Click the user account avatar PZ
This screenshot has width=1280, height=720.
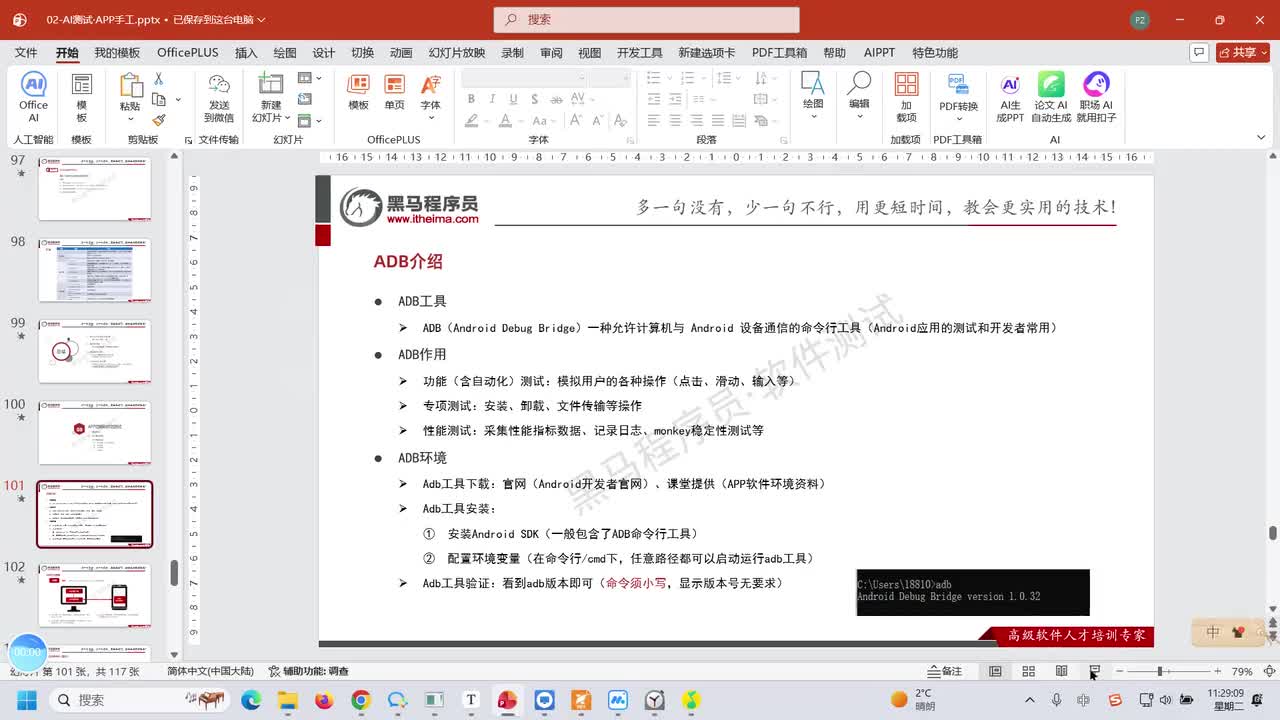(1139, 19)
